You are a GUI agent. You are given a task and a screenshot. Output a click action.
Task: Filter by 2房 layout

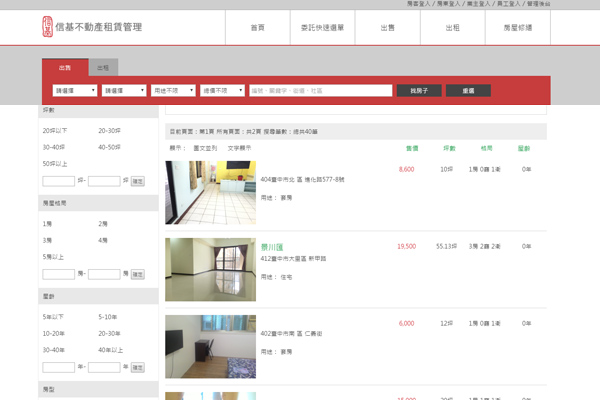point(103,224)
